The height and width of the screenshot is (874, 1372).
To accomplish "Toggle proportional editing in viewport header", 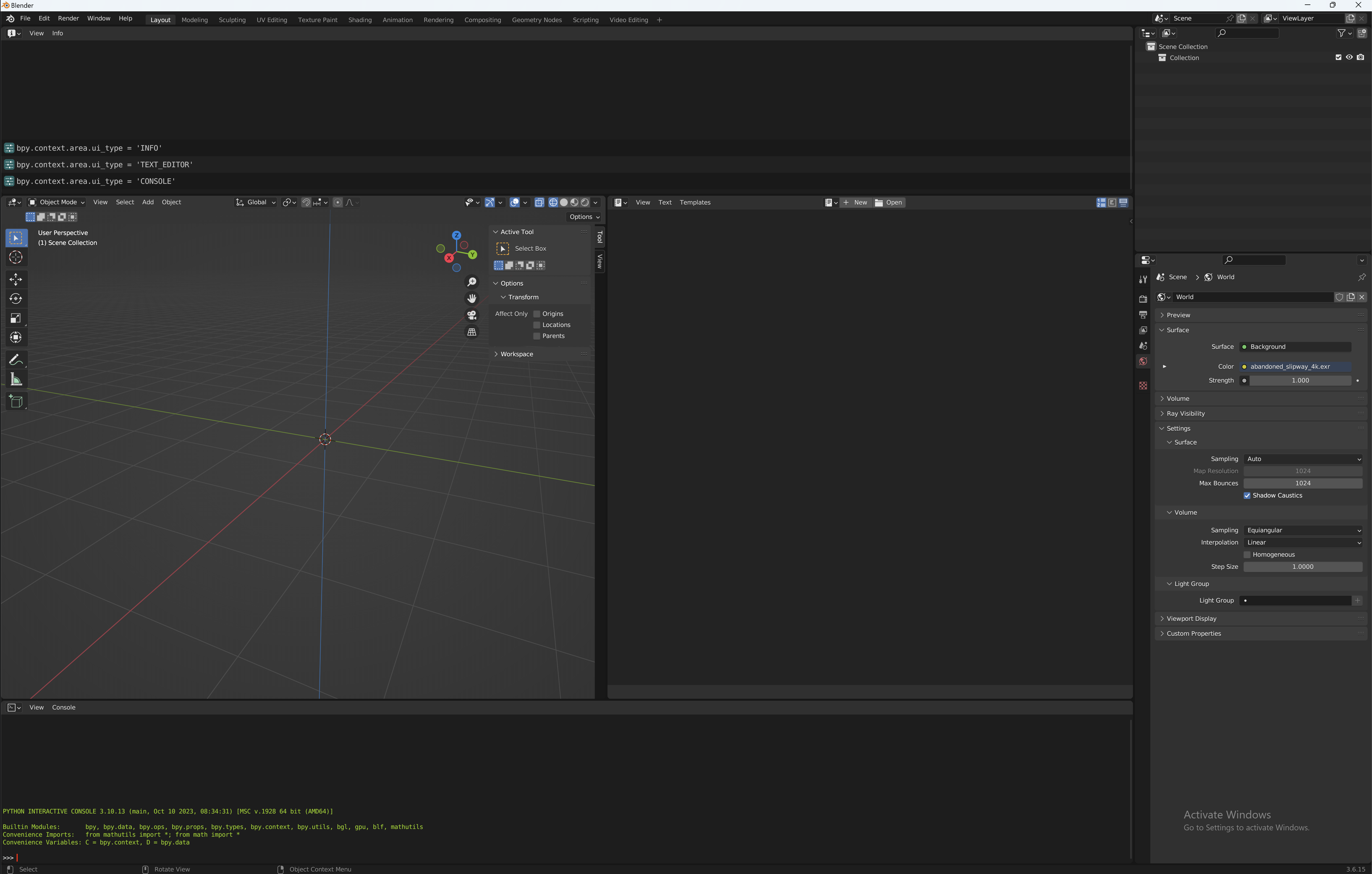I will click(x=338, y=202).
